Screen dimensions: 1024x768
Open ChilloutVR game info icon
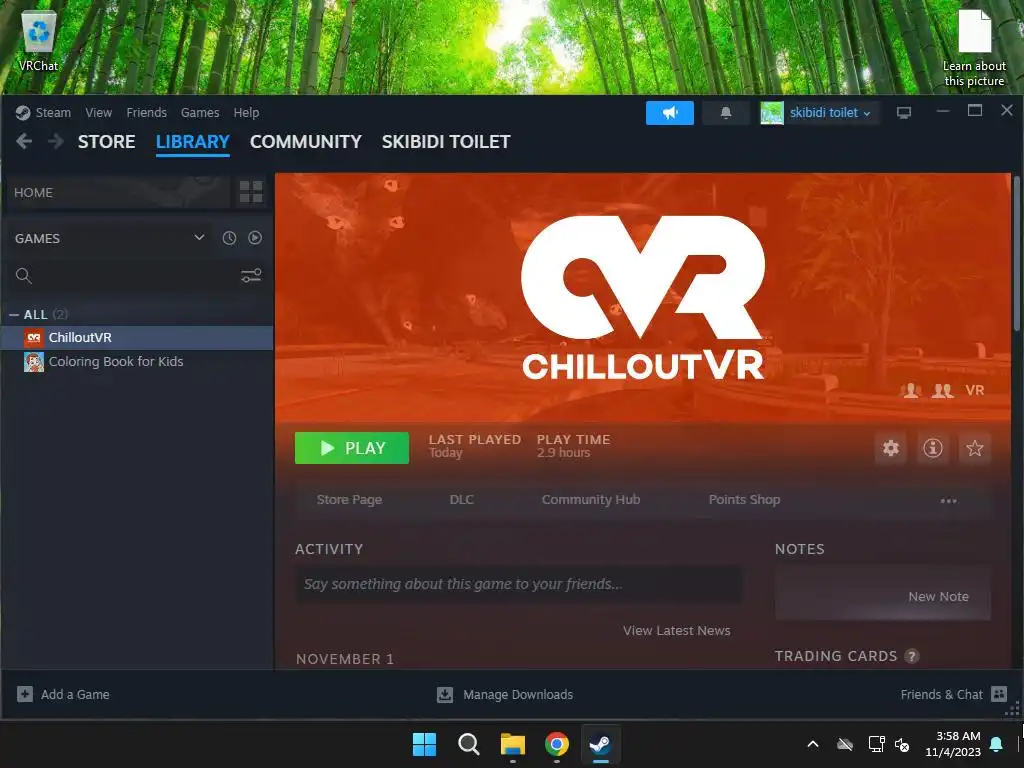tap(933, 448)
